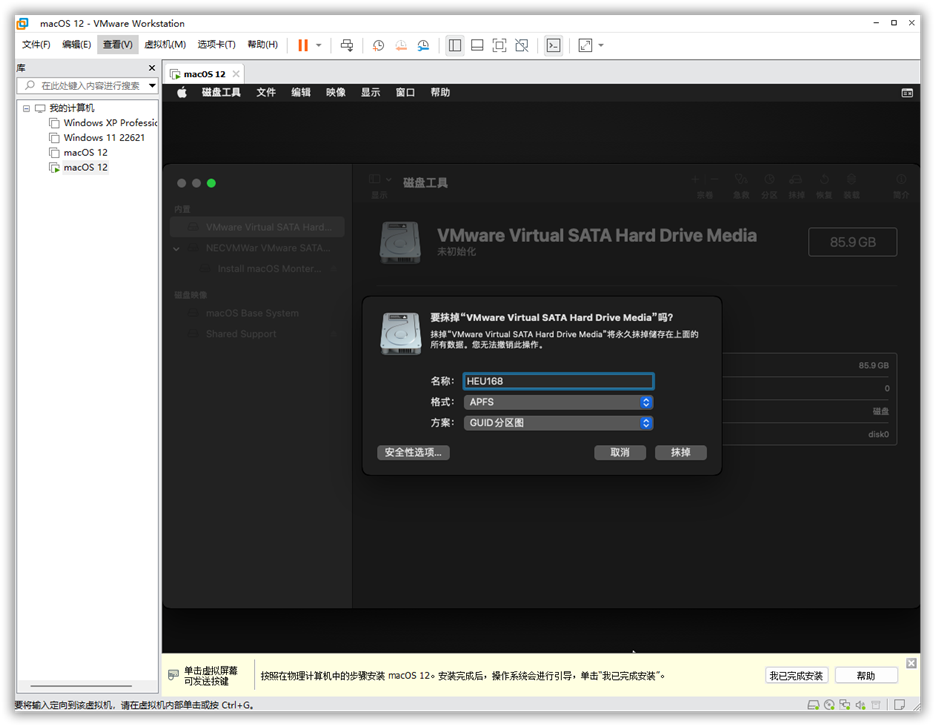Click the 简介 info toolbar icon
Image resolution: width=935 pixels, height=726 pixels.
(901, 179)
